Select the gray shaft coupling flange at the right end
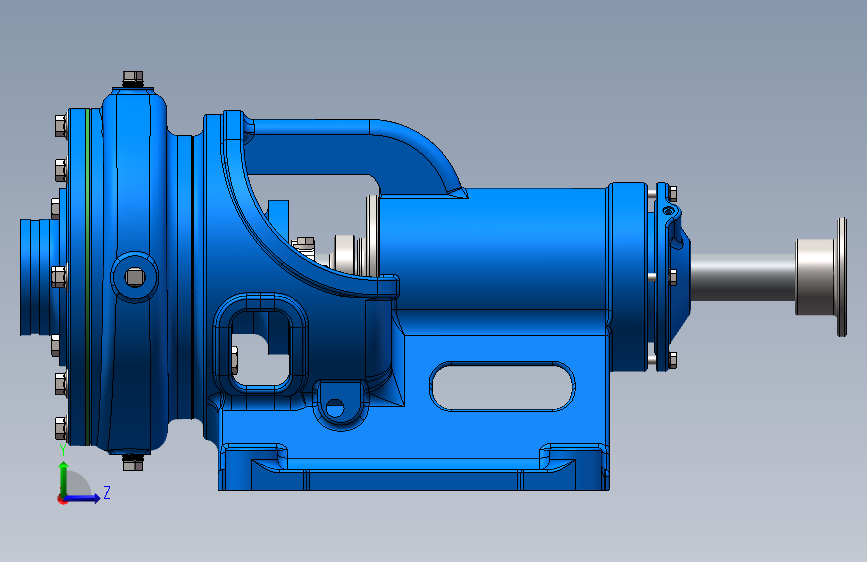Viewport: 867px width, 562px height. click(x=821, y=277)
